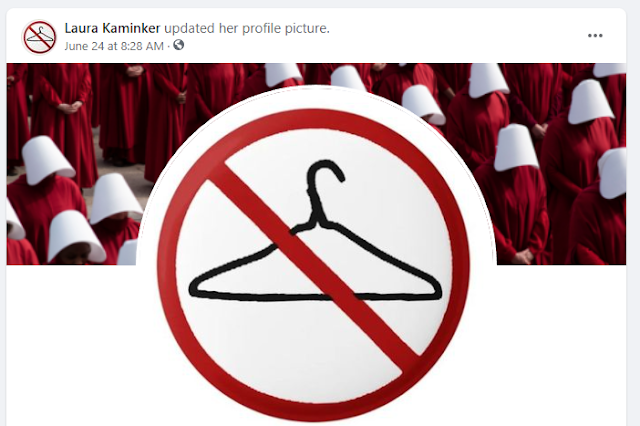Click the hanger's bottom horizontal bar

point(315,295)
